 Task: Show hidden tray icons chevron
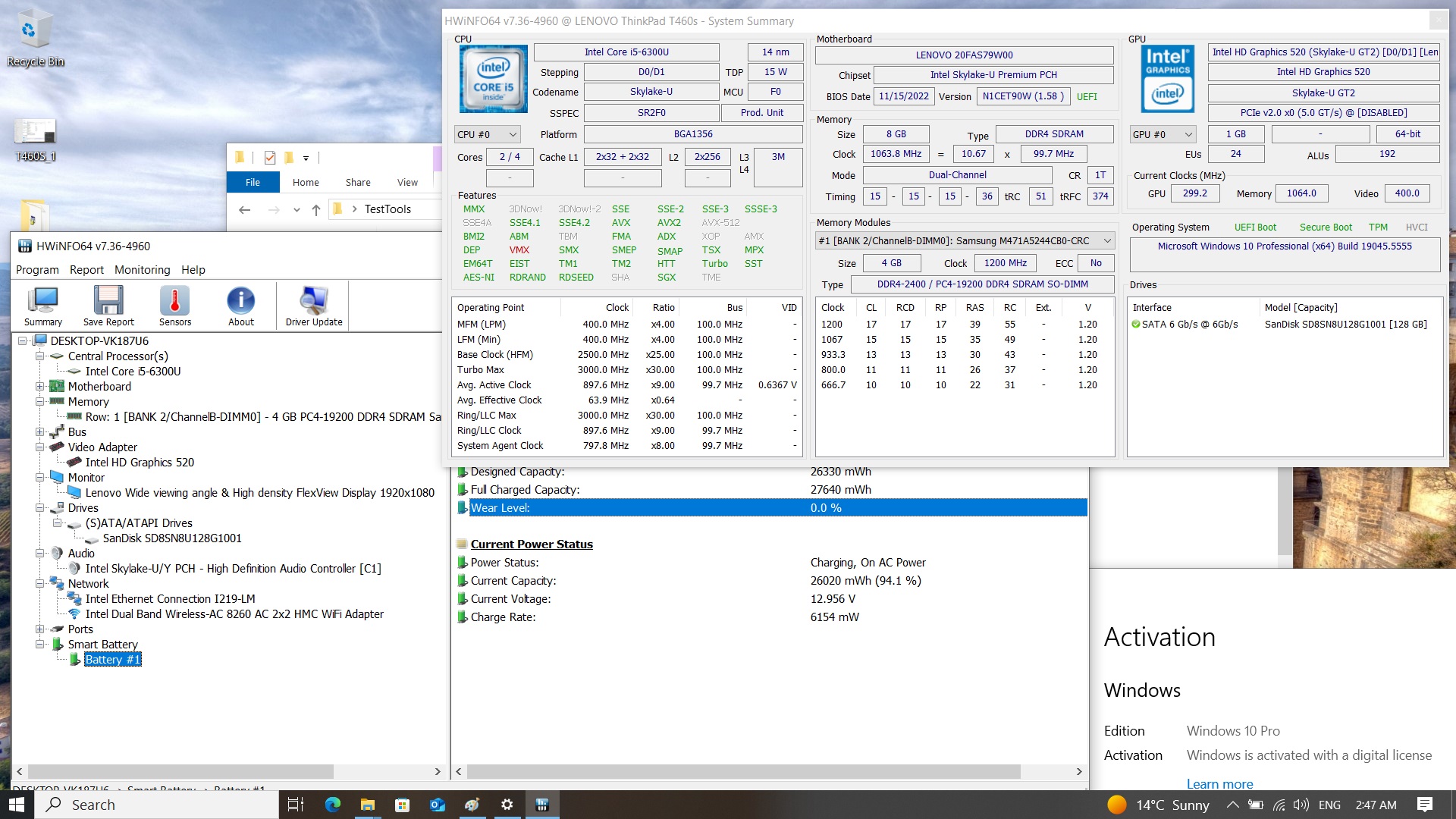[x=1233, y=805]
